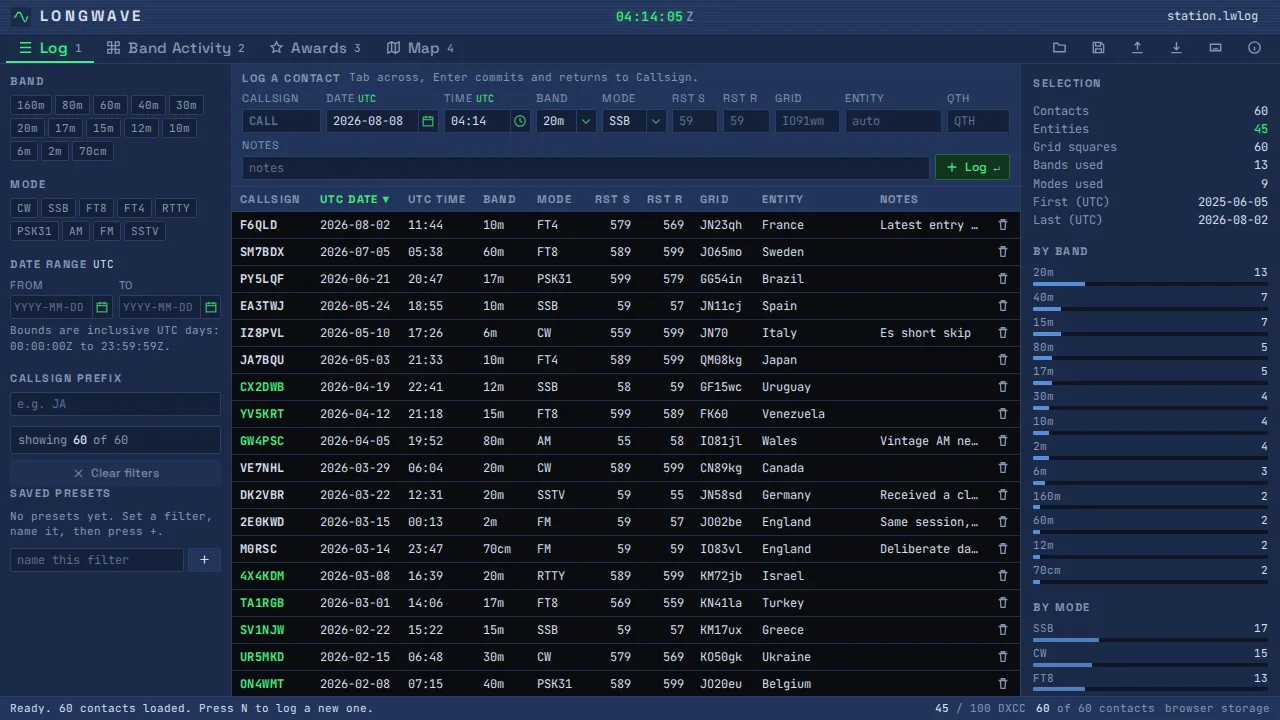Toggle the 17m band filter
Viewport: 1280px width, 720px height.
tap(66, 128)
